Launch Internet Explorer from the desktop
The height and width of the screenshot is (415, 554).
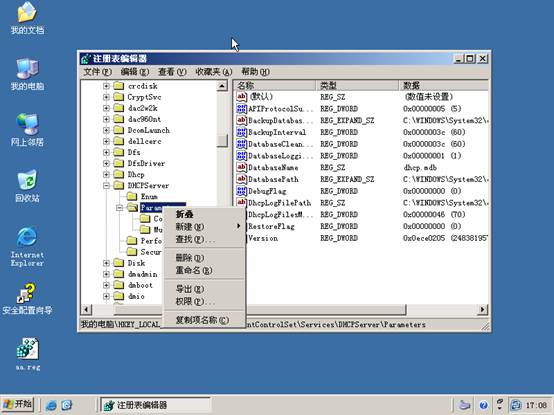27,247
